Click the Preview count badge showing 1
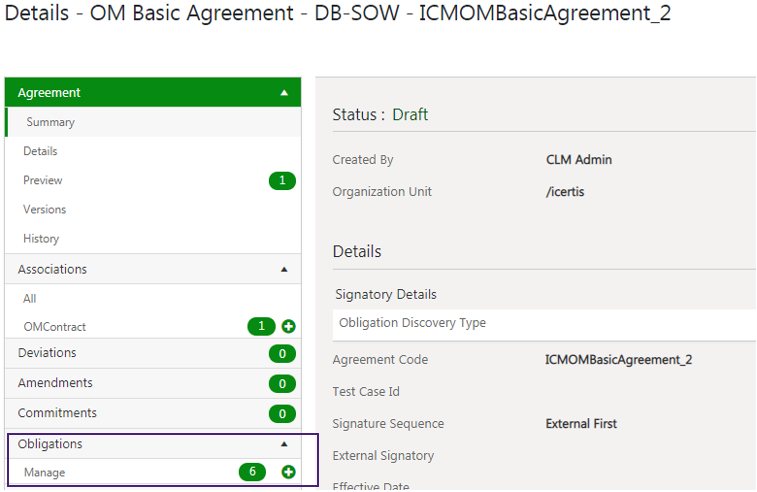This screenshot has width=757, height=492. coord(282,181)
